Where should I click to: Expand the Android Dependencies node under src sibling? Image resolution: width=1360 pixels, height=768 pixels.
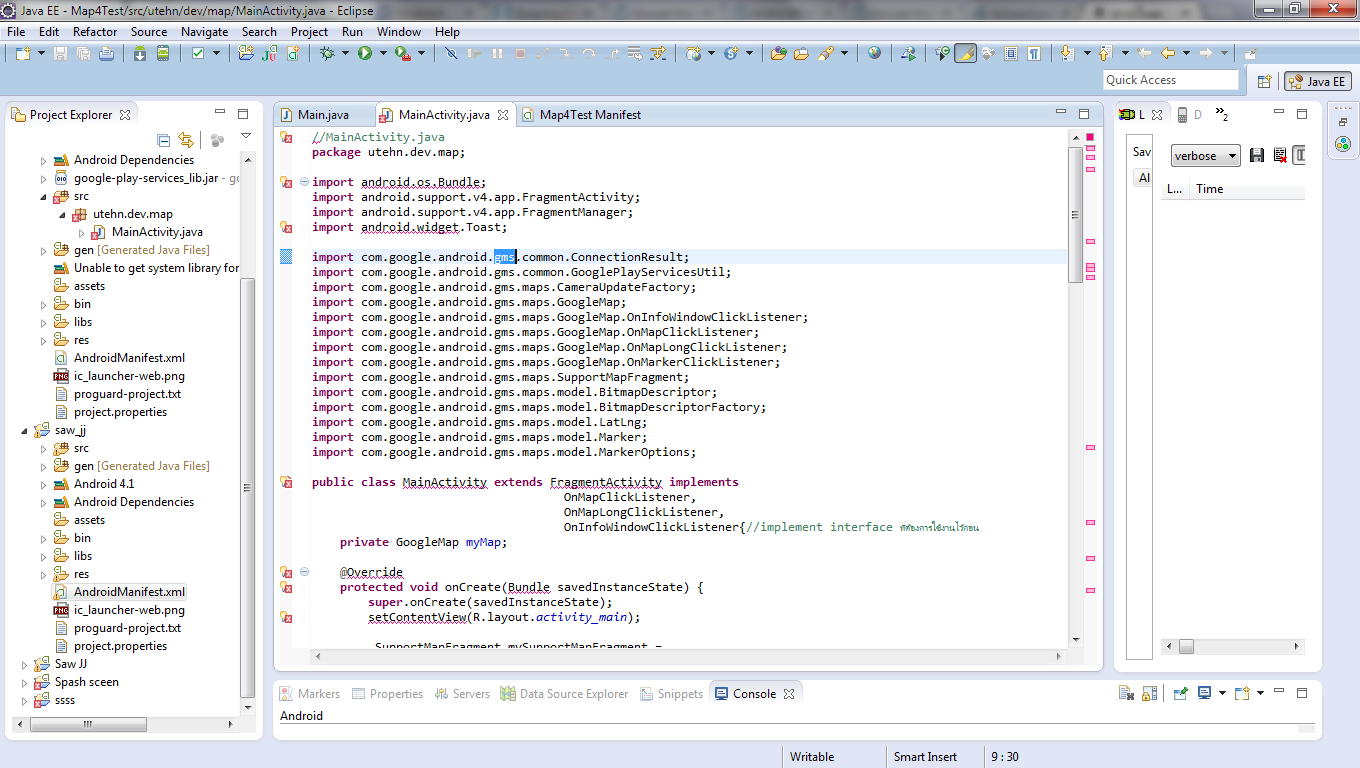[44, 160]
